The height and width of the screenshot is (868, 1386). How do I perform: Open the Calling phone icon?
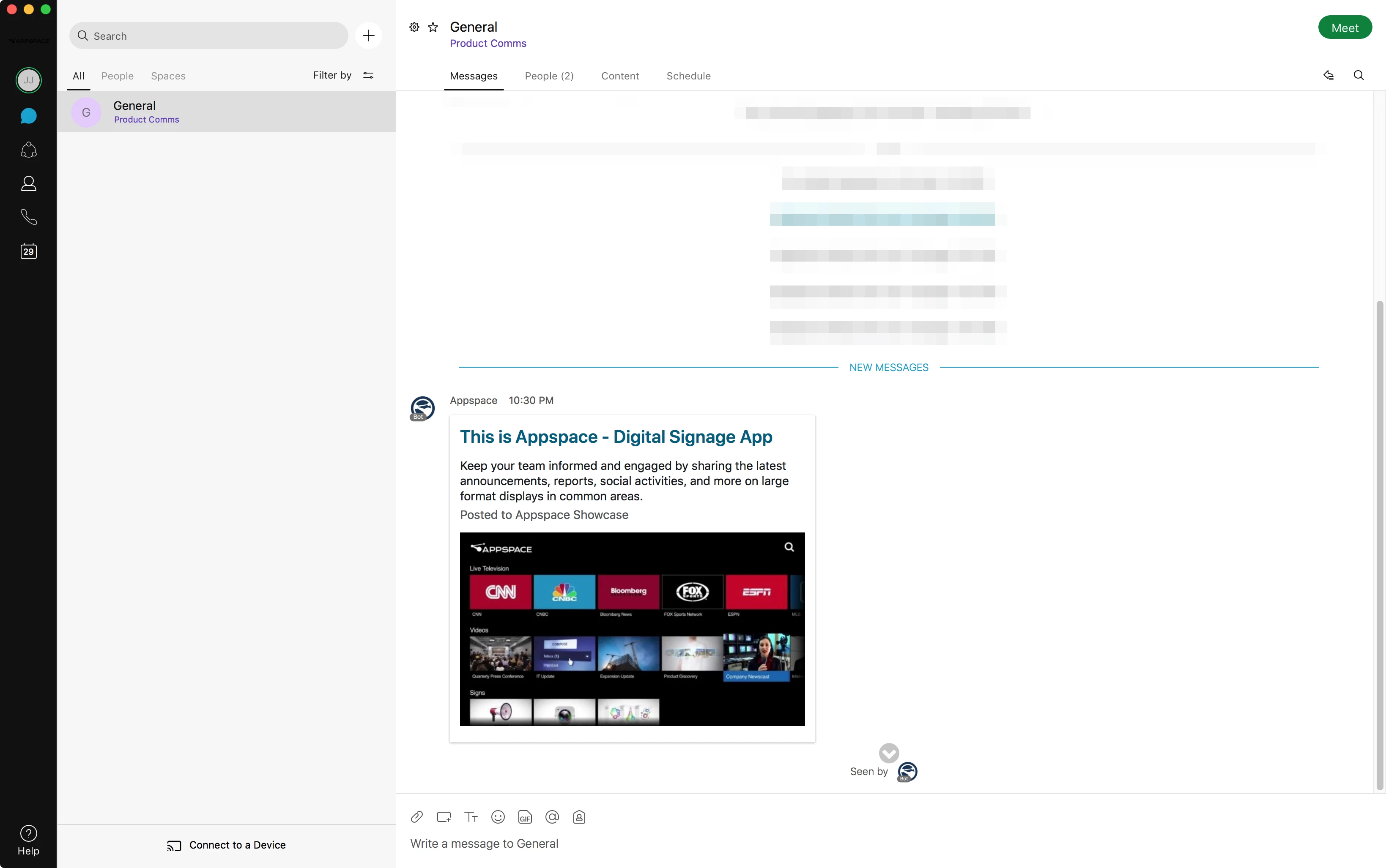(28, 217)
